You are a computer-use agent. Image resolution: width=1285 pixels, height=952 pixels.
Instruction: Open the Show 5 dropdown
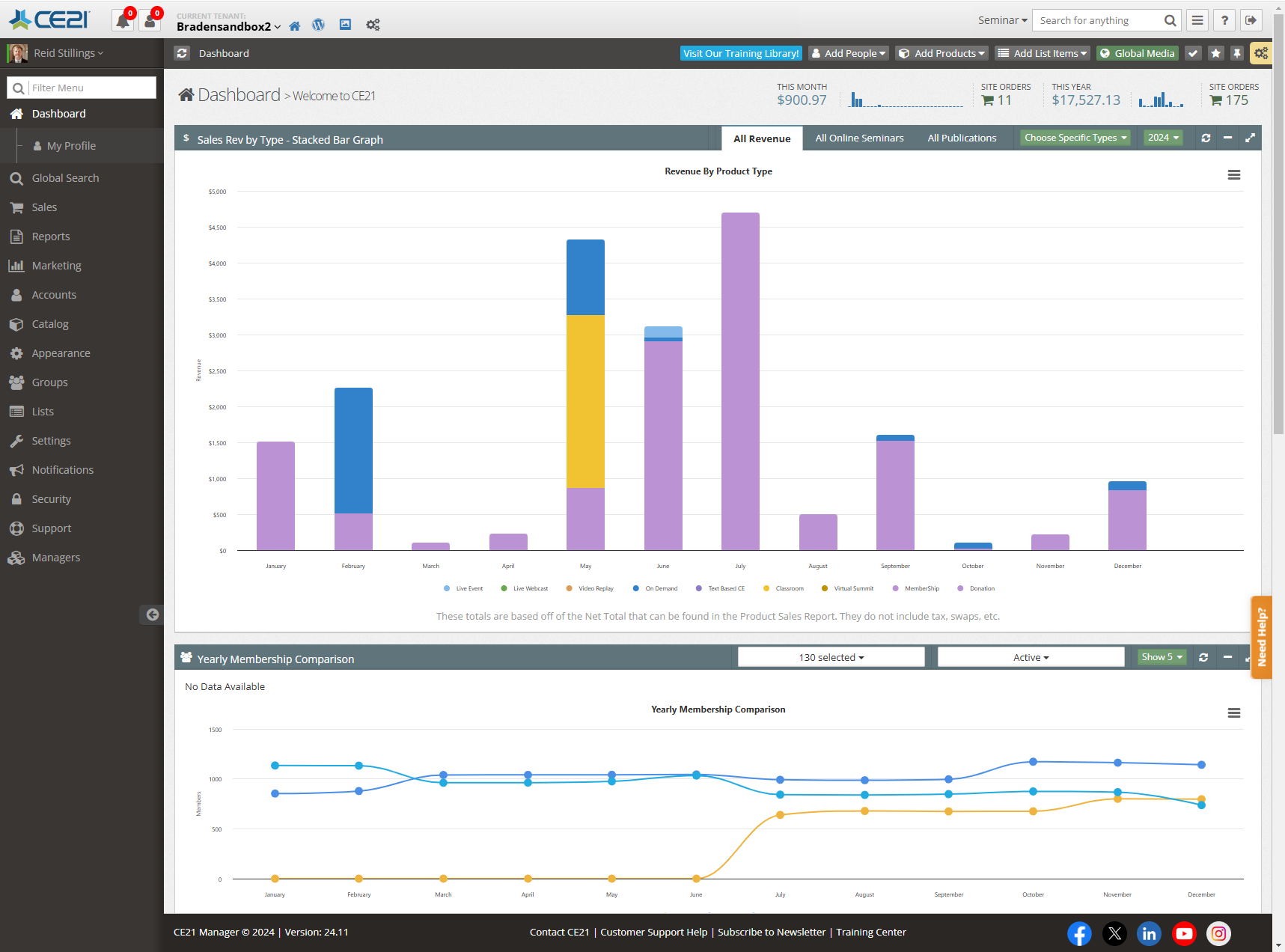(x=1161, y=656)
